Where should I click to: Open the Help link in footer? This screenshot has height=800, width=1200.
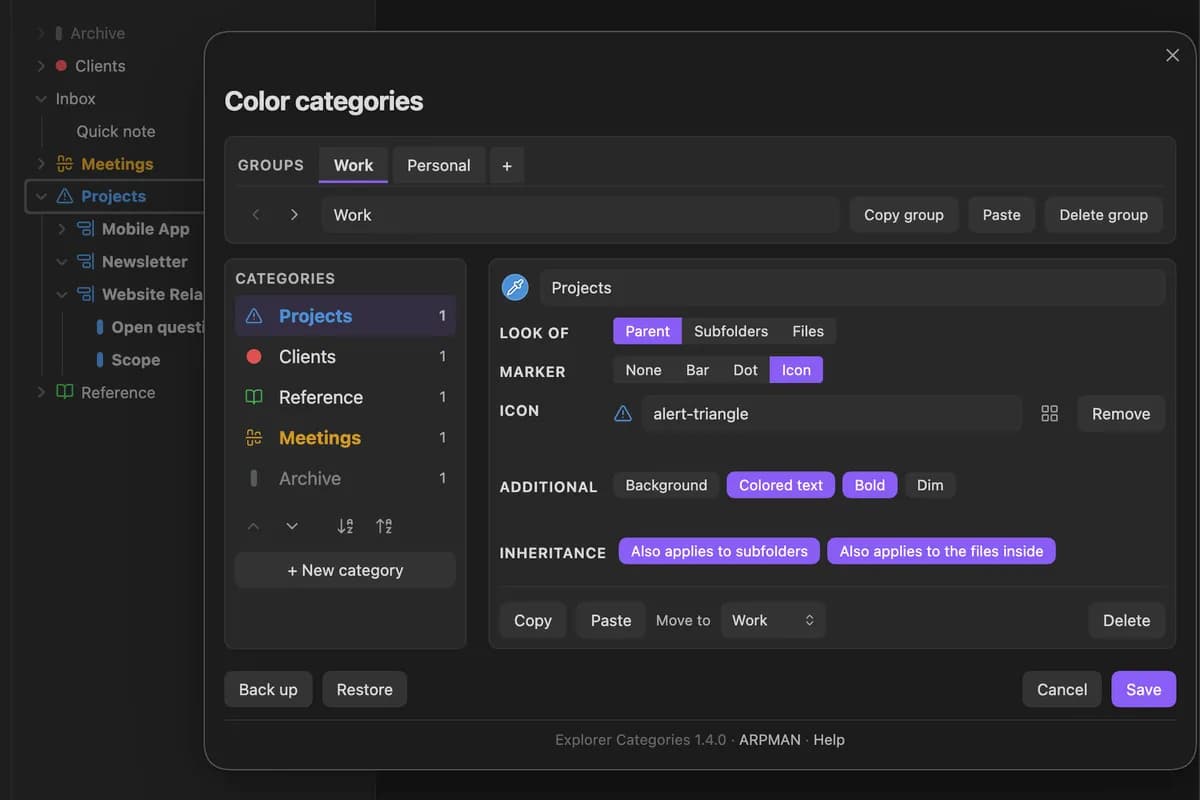829,740
